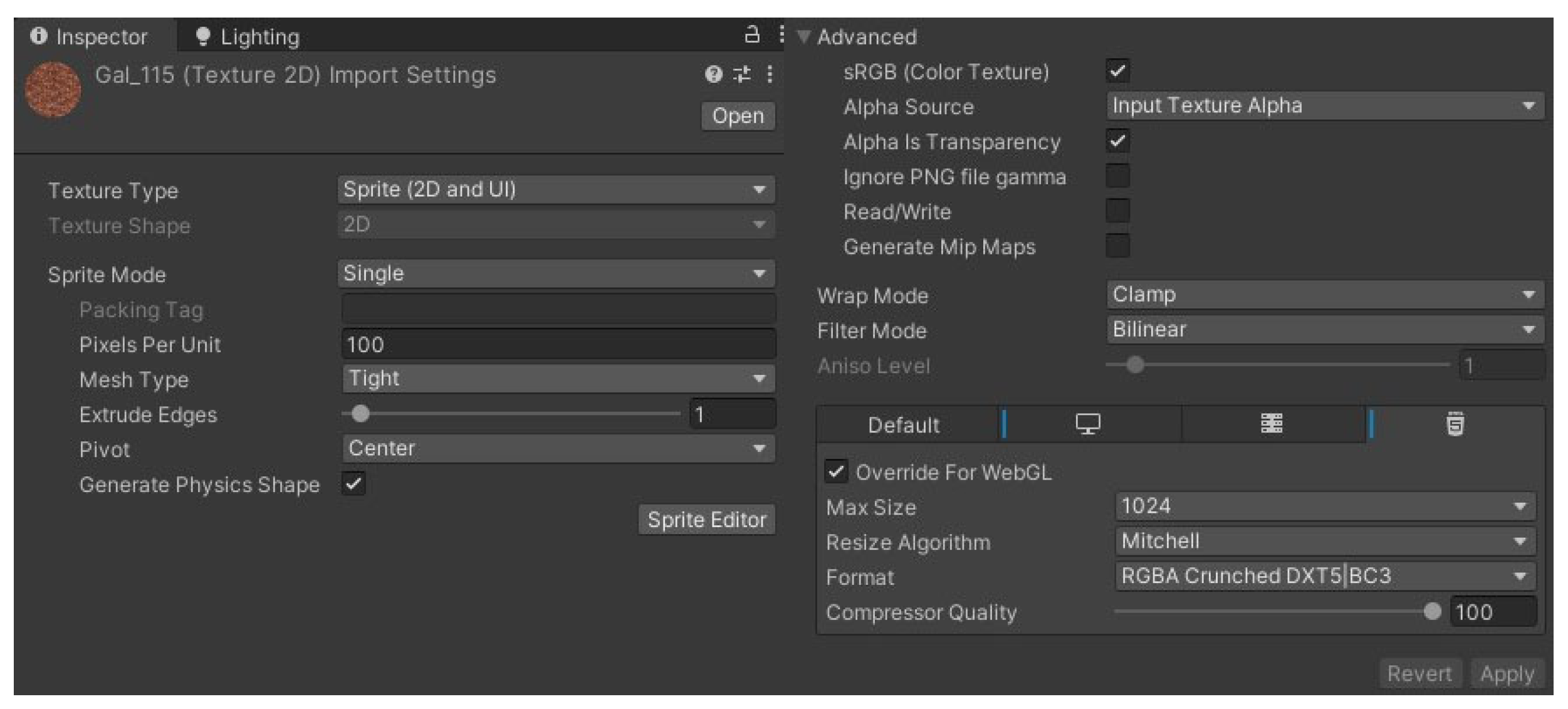Switch to the Lighting tab
Screen dimensions: 1568x709
pyautogui.click(x=249, y=37)
